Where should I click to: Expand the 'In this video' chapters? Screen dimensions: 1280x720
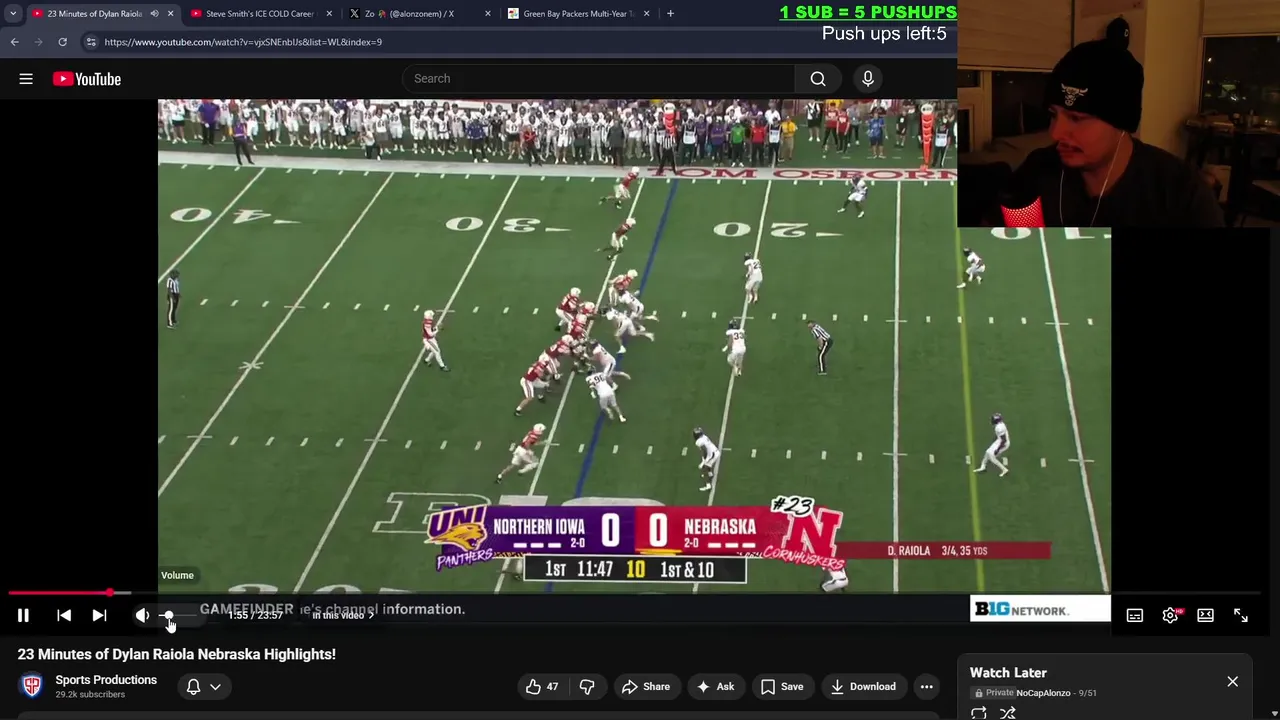pos(343,615)
